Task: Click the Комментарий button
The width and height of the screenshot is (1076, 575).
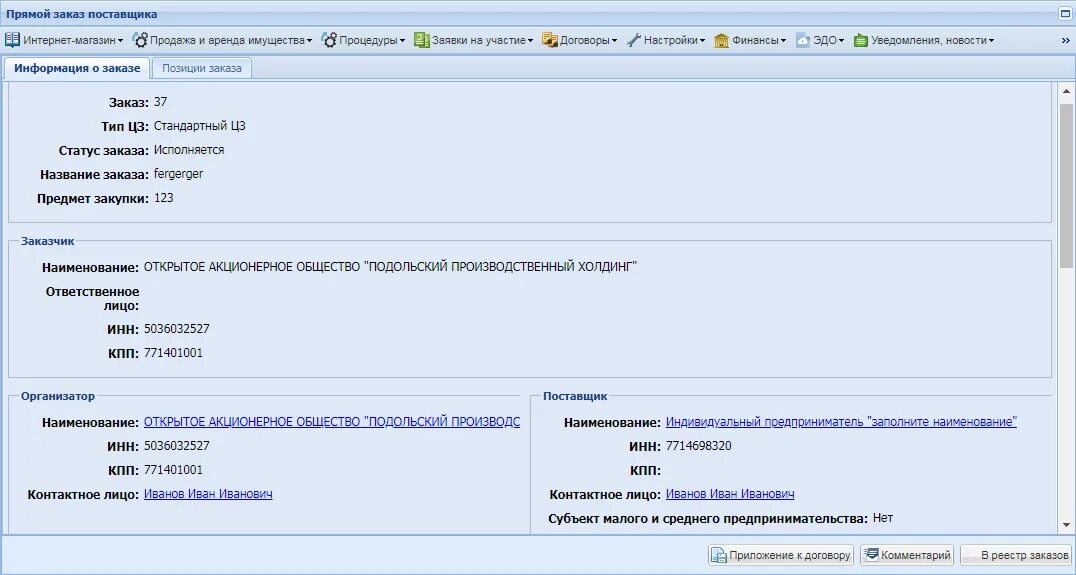Action: tap(907, 554)
